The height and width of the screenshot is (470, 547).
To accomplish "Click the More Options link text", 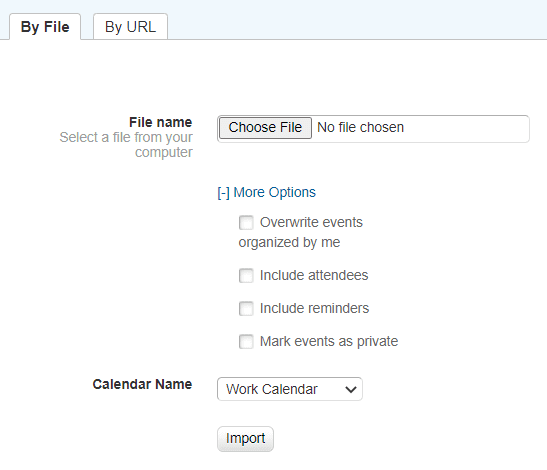I will pos(274,192).
